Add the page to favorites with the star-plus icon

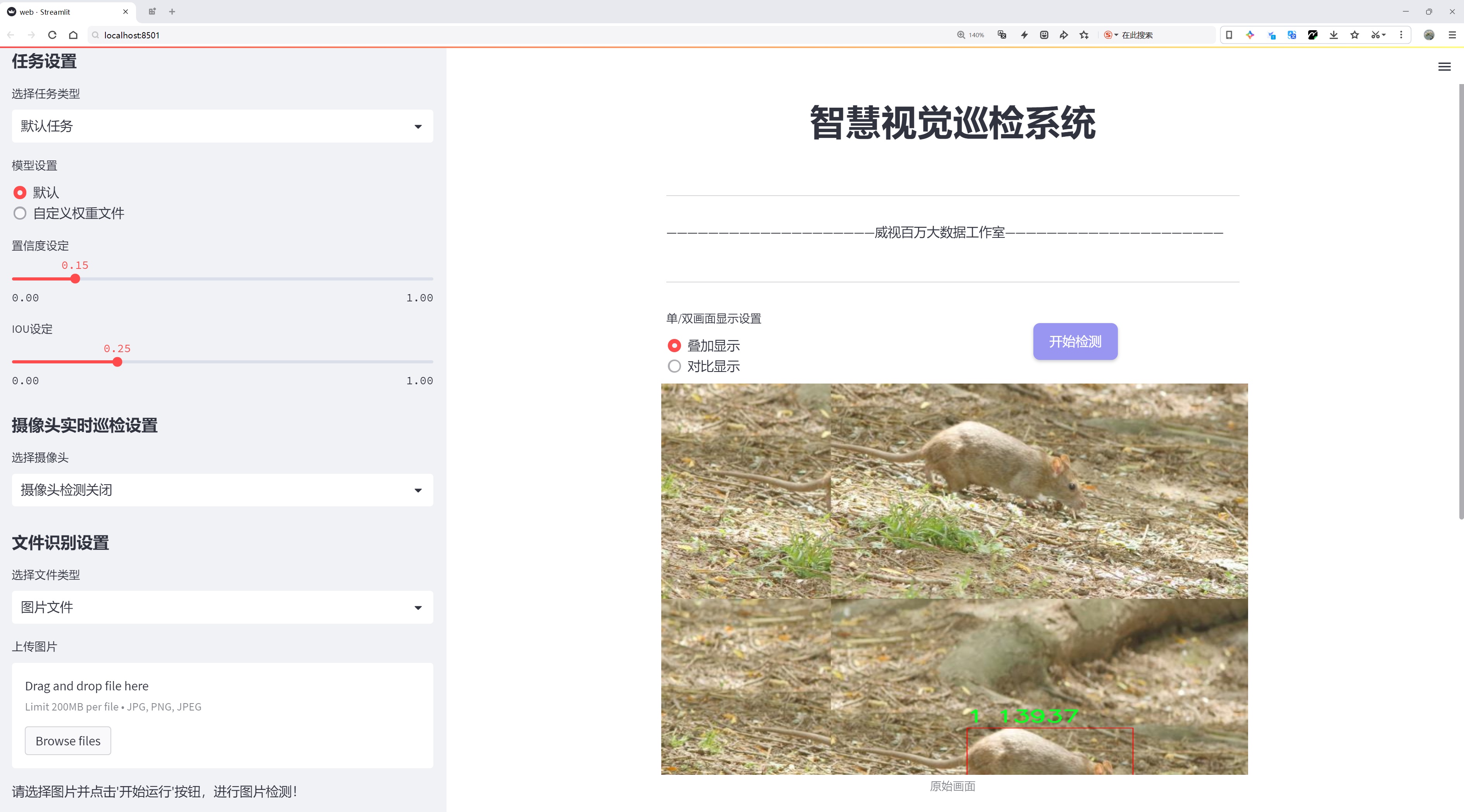(x=1084, y=35)
